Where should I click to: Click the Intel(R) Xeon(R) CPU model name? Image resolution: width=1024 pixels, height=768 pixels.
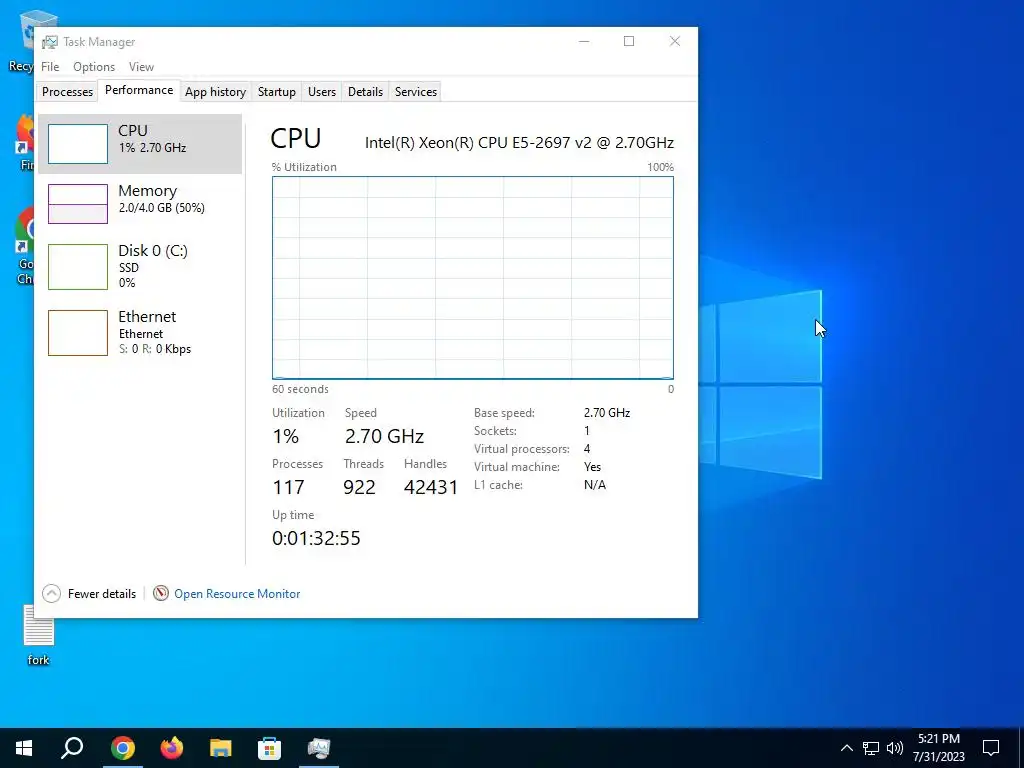(x=519, y=142)
